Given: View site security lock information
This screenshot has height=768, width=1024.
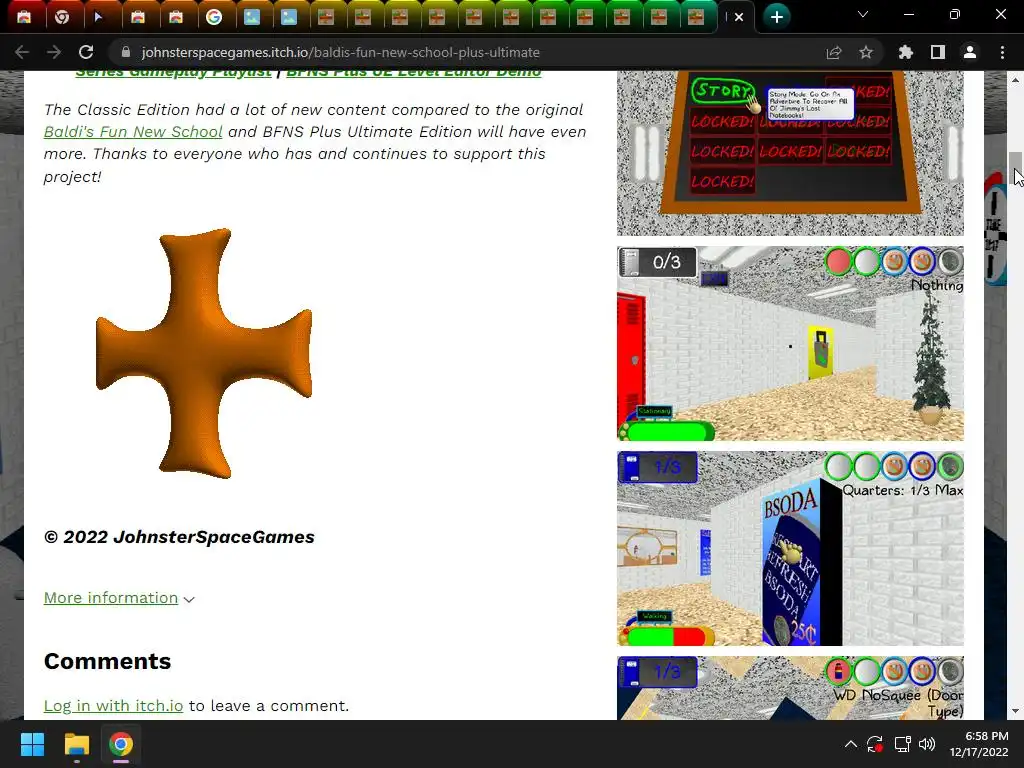Looking at the screenshot, I should click(x=126, y=52).
